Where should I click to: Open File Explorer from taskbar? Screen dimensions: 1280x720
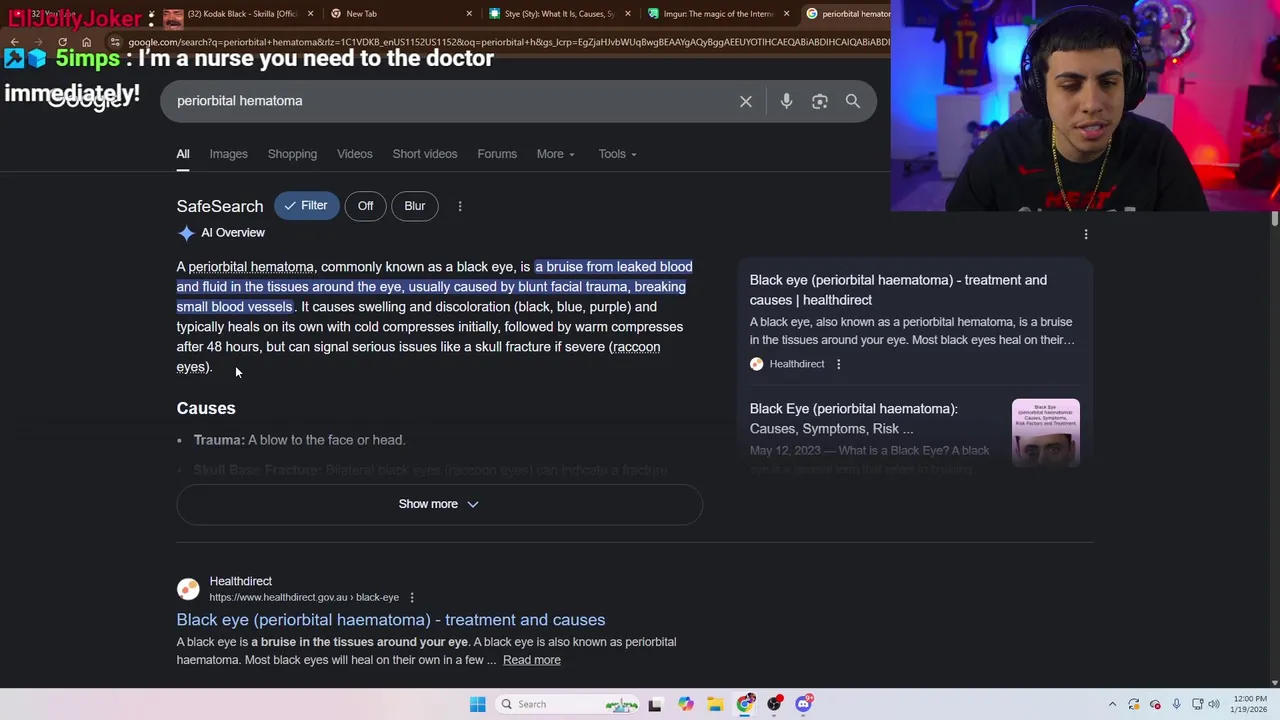coord(715,704)
